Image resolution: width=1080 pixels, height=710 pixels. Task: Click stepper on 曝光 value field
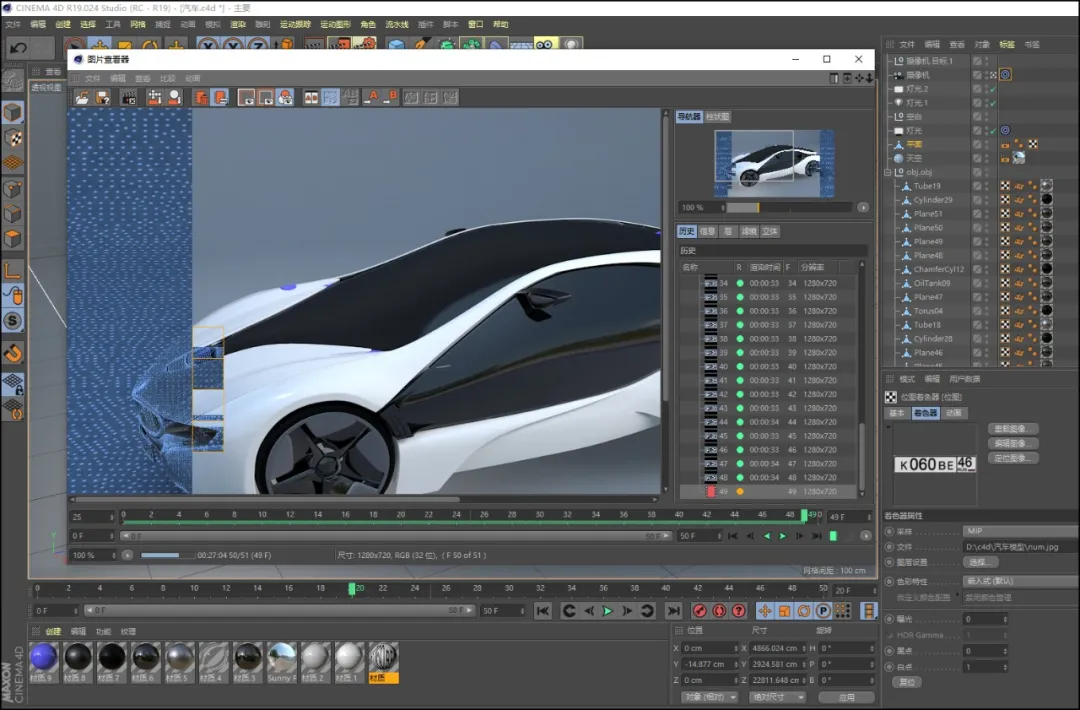pyautogui.click(x=1005, y=619)
